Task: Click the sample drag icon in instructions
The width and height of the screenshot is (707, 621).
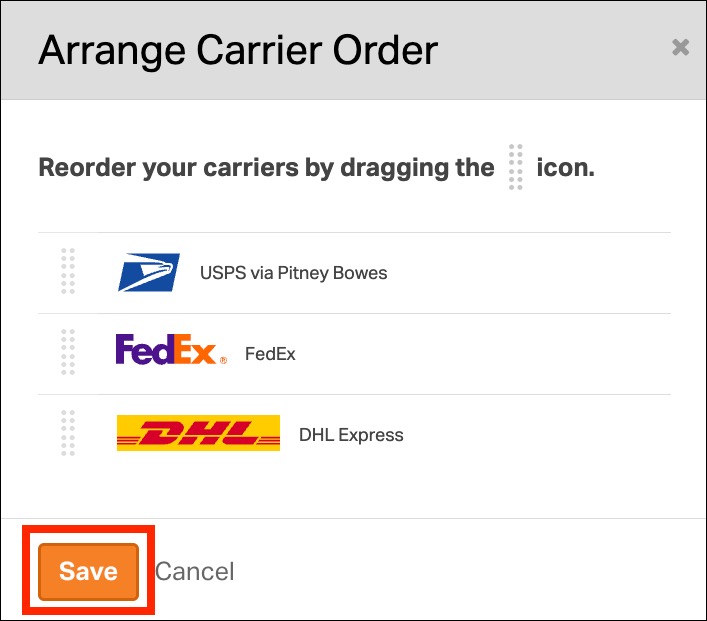Action: pos(515,167)
